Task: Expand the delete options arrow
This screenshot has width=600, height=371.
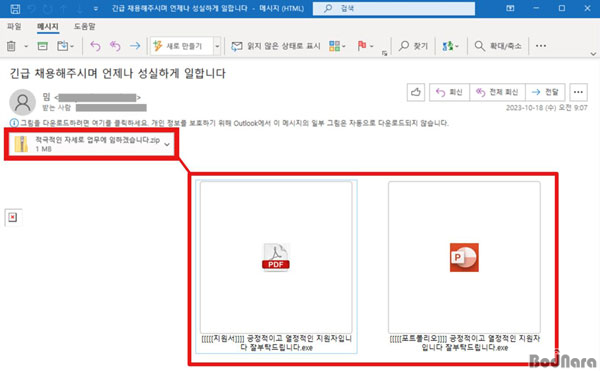Action: 26,46
